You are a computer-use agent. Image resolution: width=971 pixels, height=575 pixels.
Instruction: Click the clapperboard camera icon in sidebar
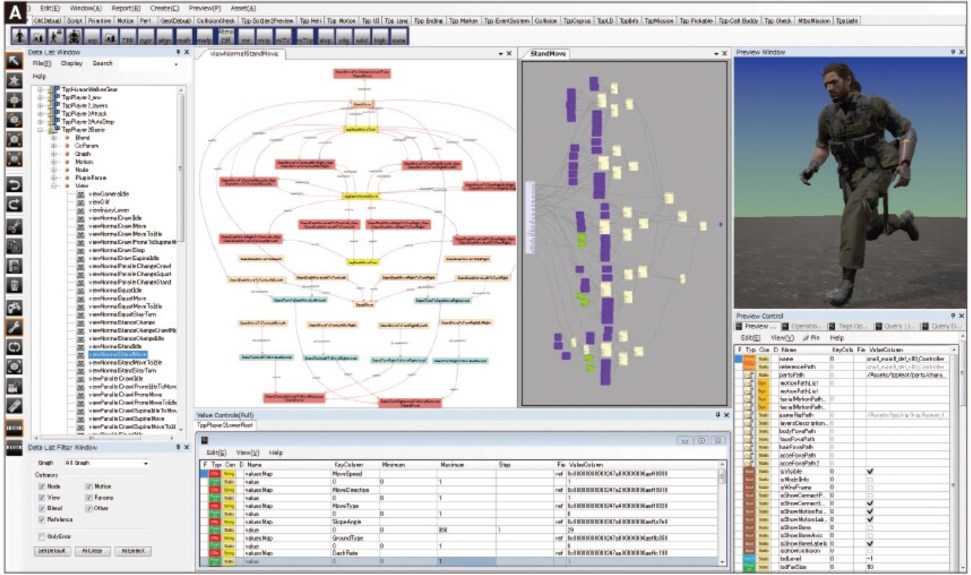pos(14,387)
